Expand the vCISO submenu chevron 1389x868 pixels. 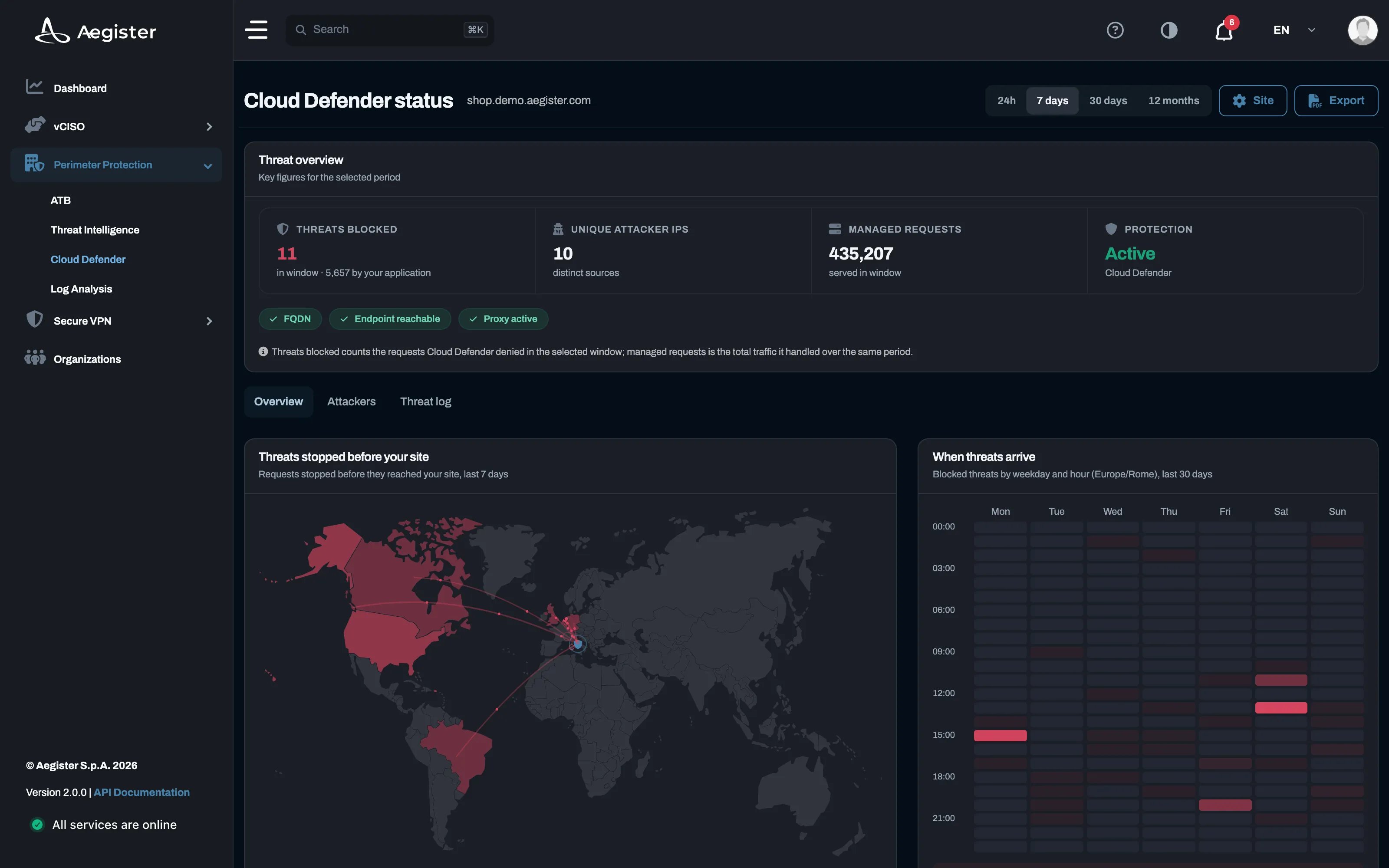click(x=209, y=127)
